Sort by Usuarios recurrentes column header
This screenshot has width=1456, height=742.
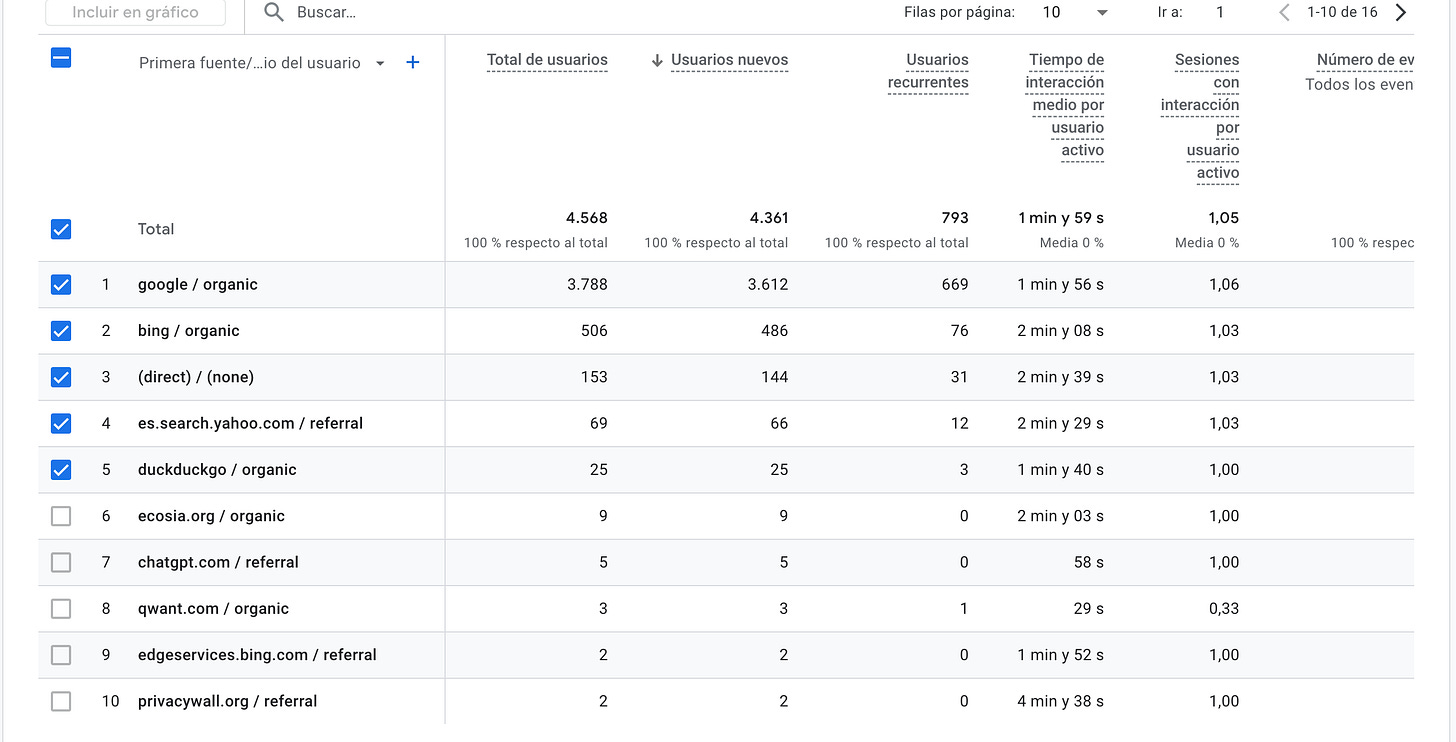928,71
